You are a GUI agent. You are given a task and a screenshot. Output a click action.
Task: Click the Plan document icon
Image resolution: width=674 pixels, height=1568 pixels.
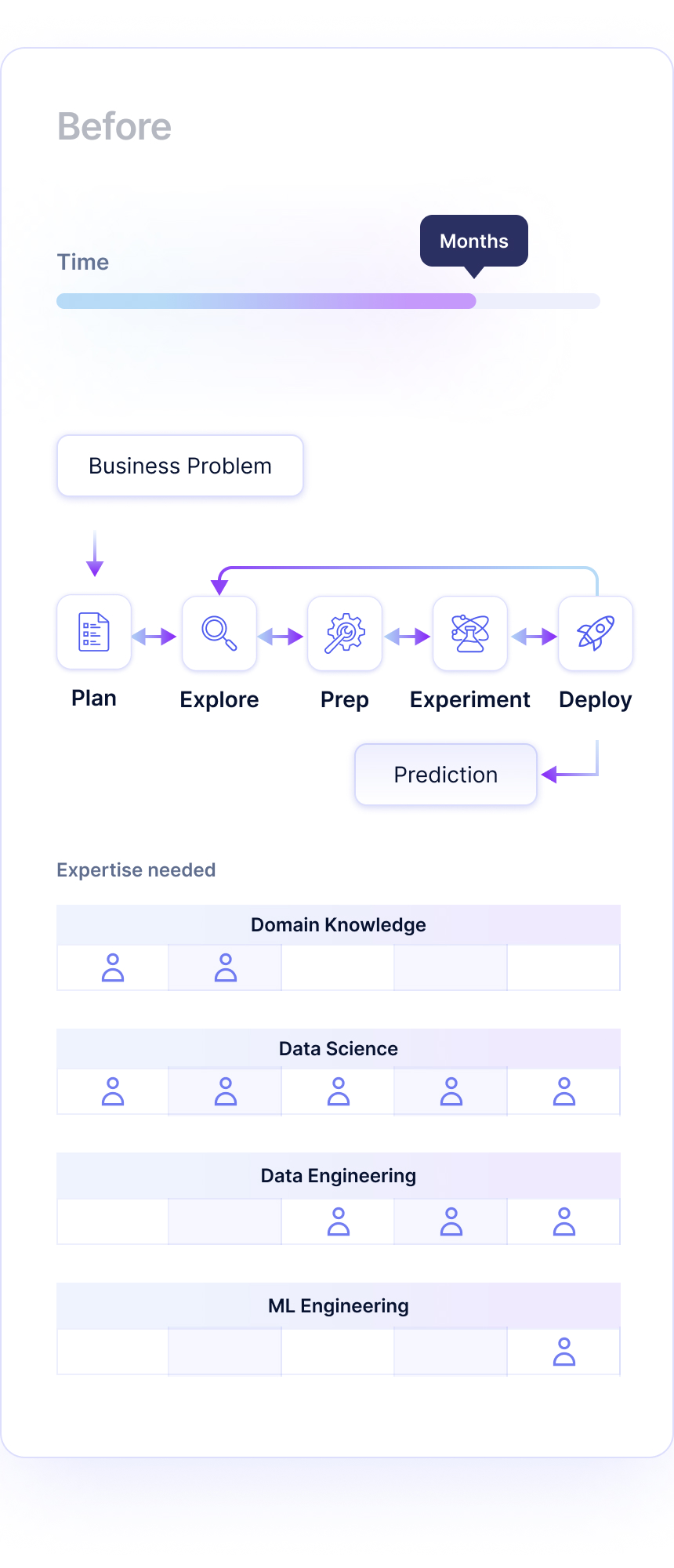click(94, 633)
